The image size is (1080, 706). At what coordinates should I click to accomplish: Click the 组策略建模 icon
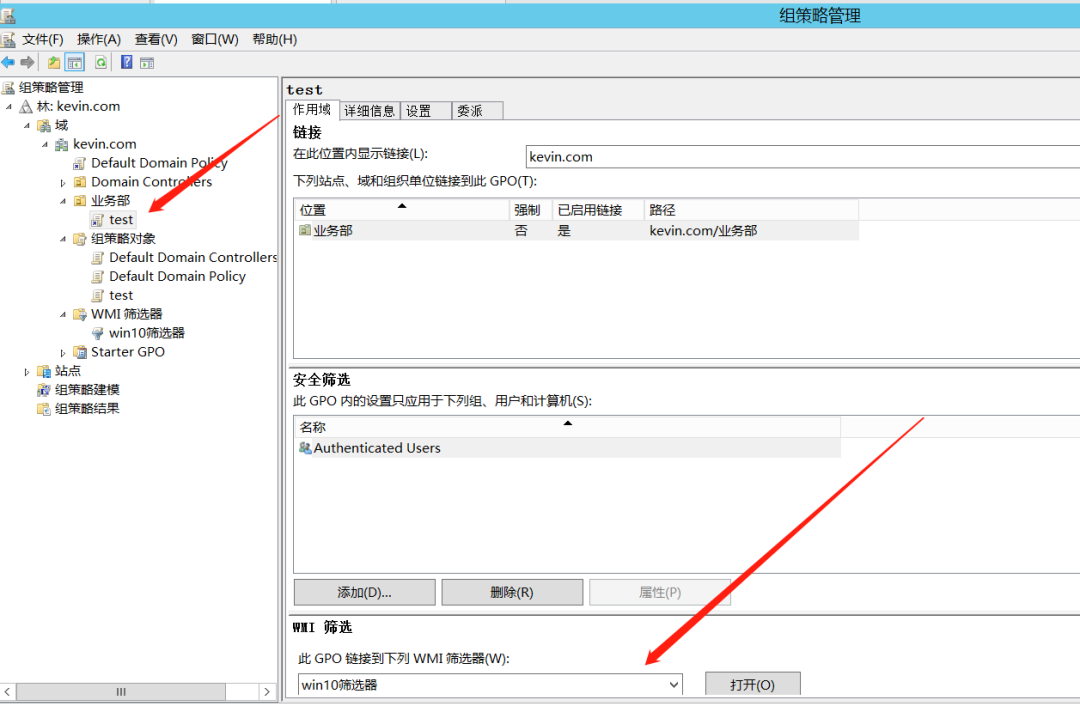44,390
